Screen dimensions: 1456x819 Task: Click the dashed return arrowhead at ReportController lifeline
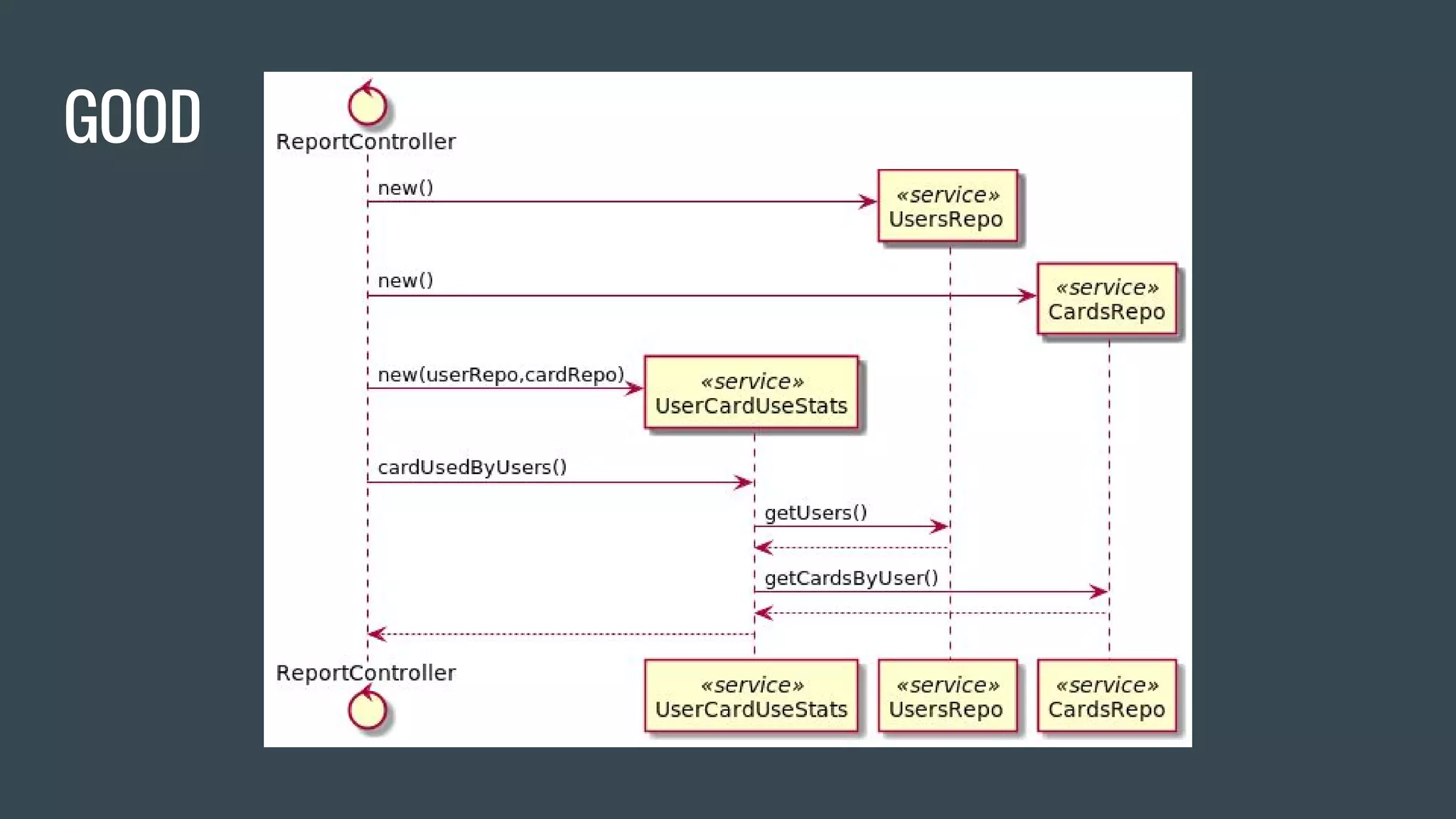point(377,634)
